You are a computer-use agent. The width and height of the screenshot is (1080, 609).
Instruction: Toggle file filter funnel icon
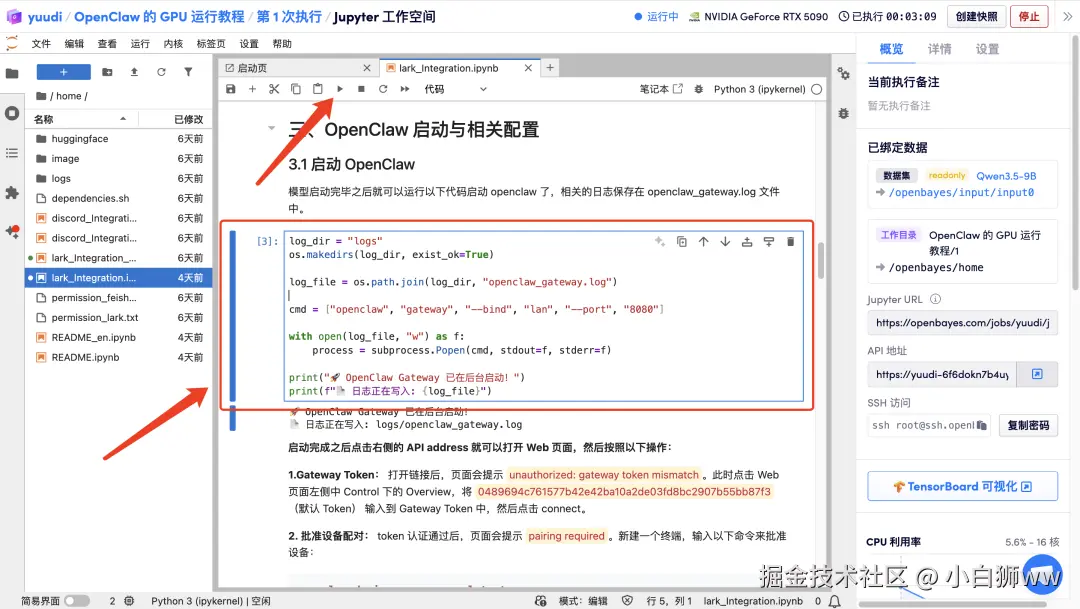pos(188,72)
